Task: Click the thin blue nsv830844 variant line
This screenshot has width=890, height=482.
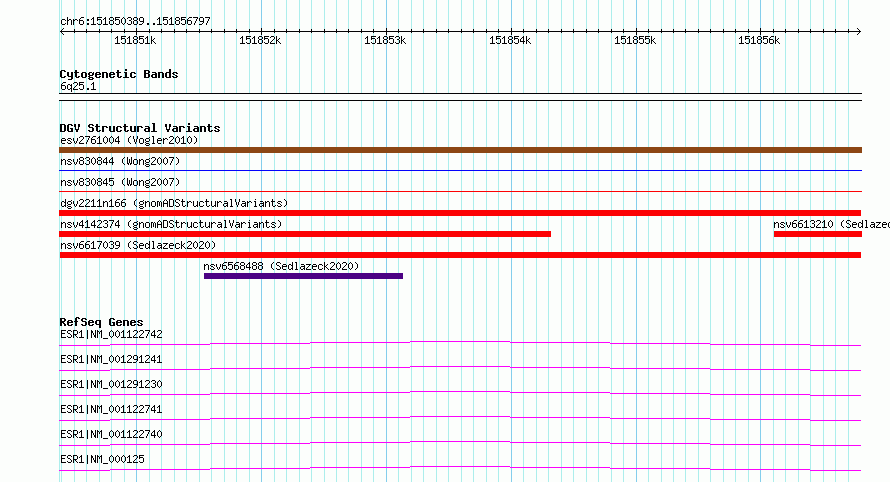Action: [x=460, y=170]
